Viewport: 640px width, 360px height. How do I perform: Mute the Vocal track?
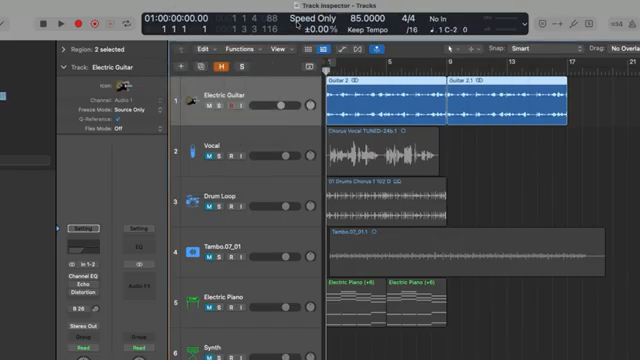209,156
